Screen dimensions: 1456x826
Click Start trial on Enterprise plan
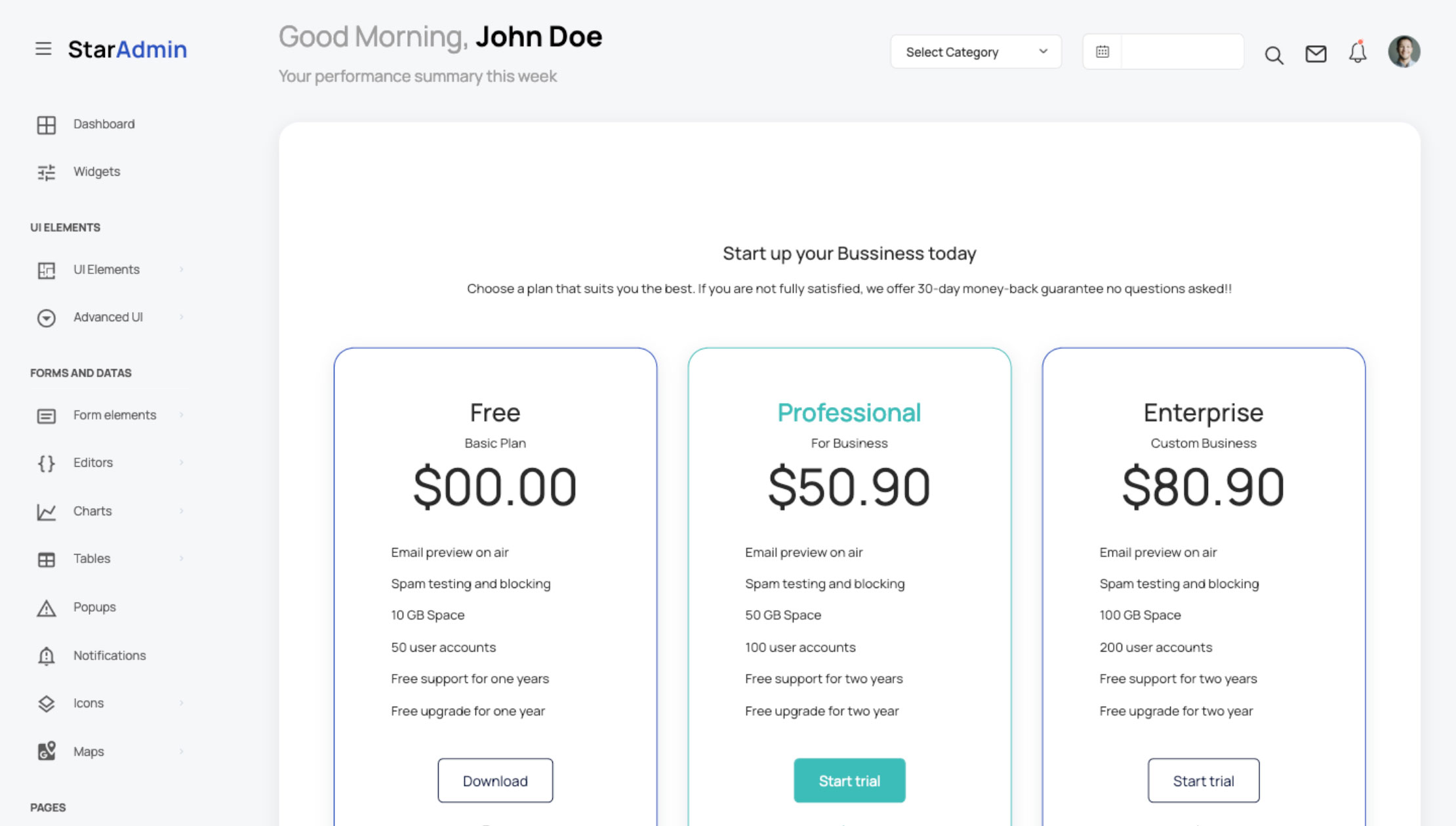coord(1203,781)
